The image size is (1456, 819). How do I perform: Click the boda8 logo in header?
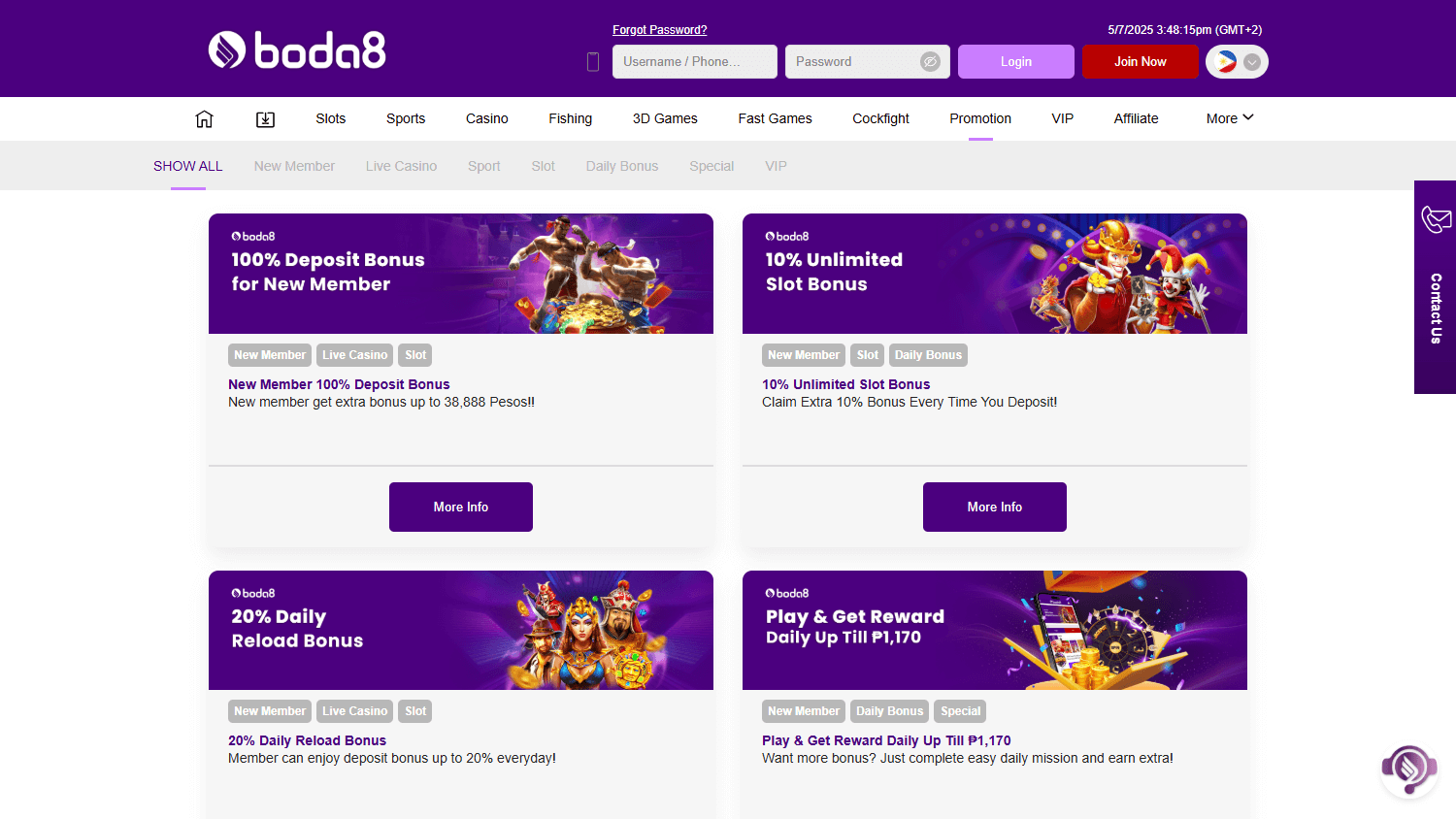tap(297, 50)
